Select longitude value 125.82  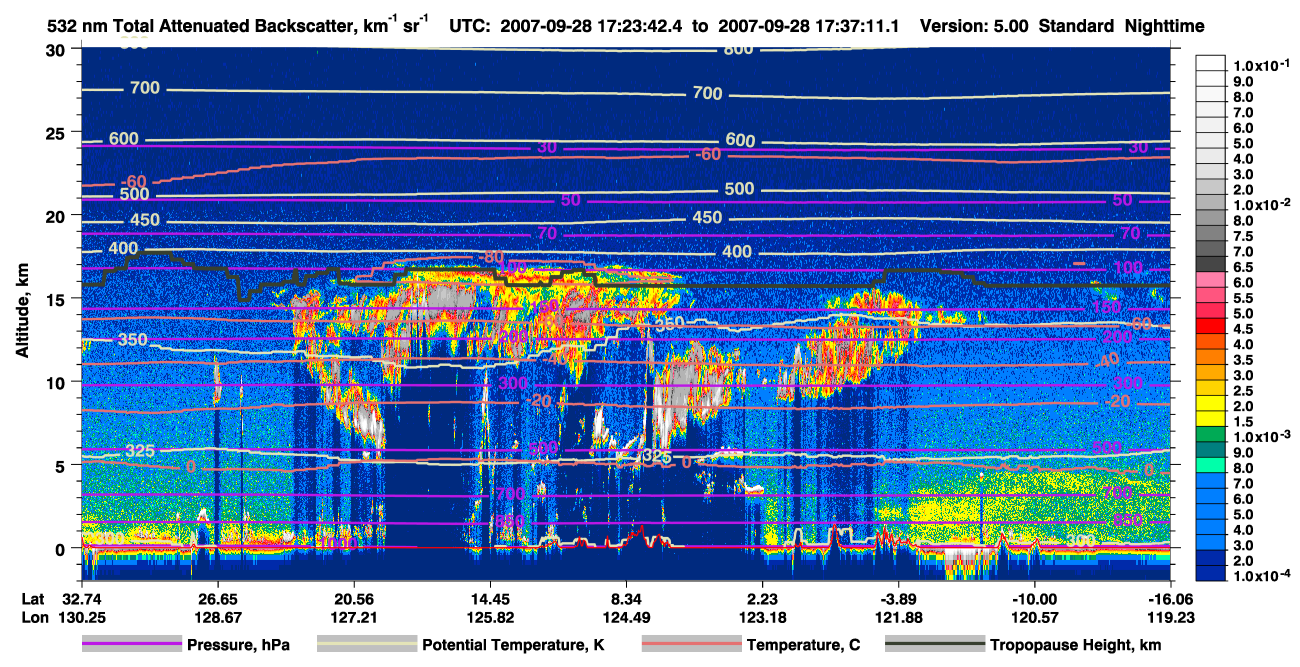point(489,617)
